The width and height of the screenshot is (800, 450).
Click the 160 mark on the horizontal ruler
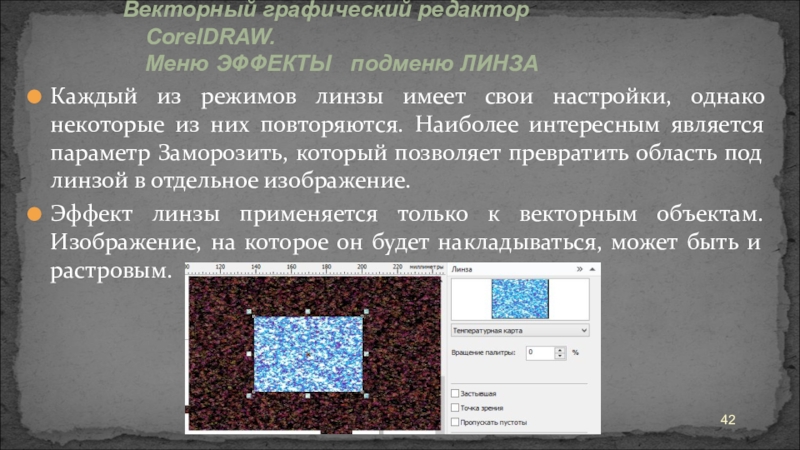(x=291, y=267)
